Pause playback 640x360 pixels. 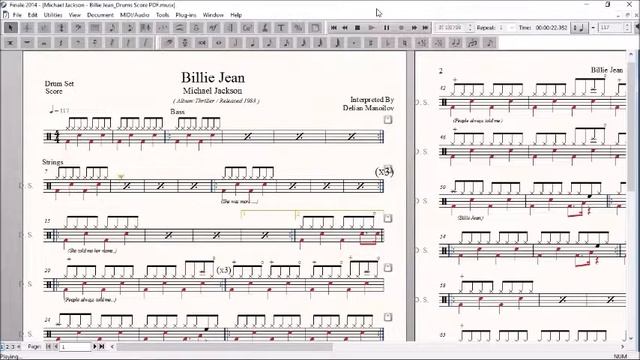[387, 28]
